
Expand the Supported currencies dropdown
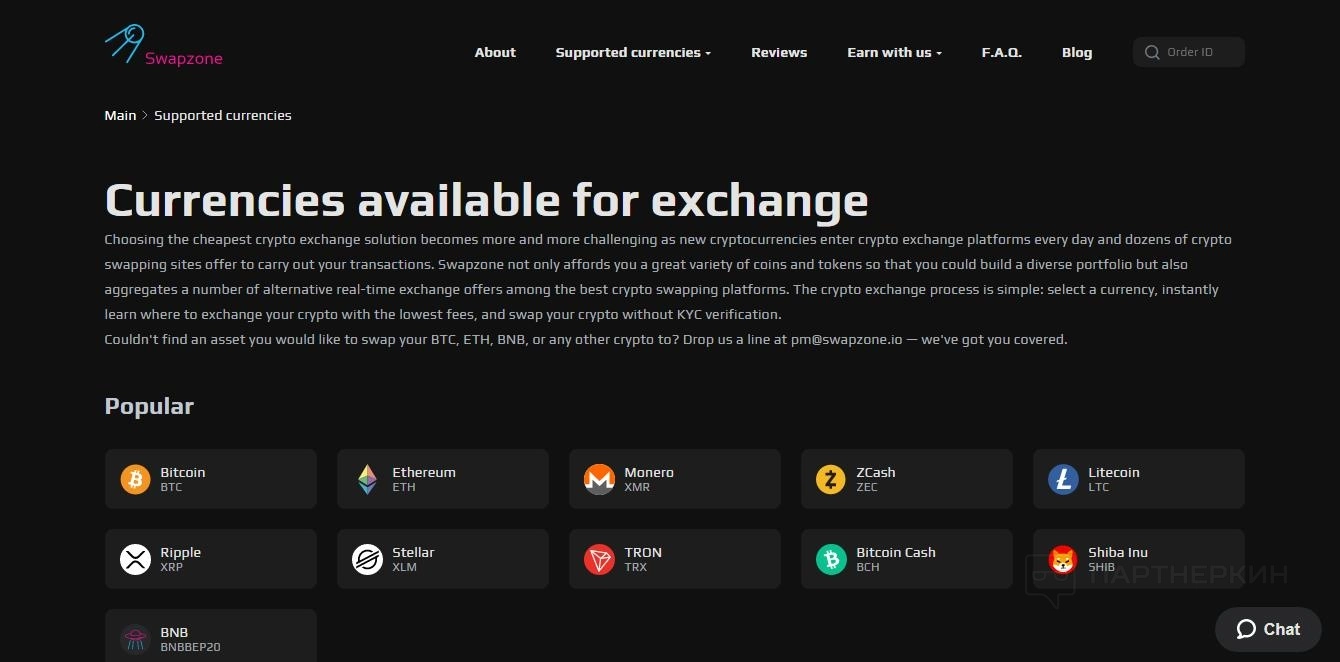pos(633,53)
